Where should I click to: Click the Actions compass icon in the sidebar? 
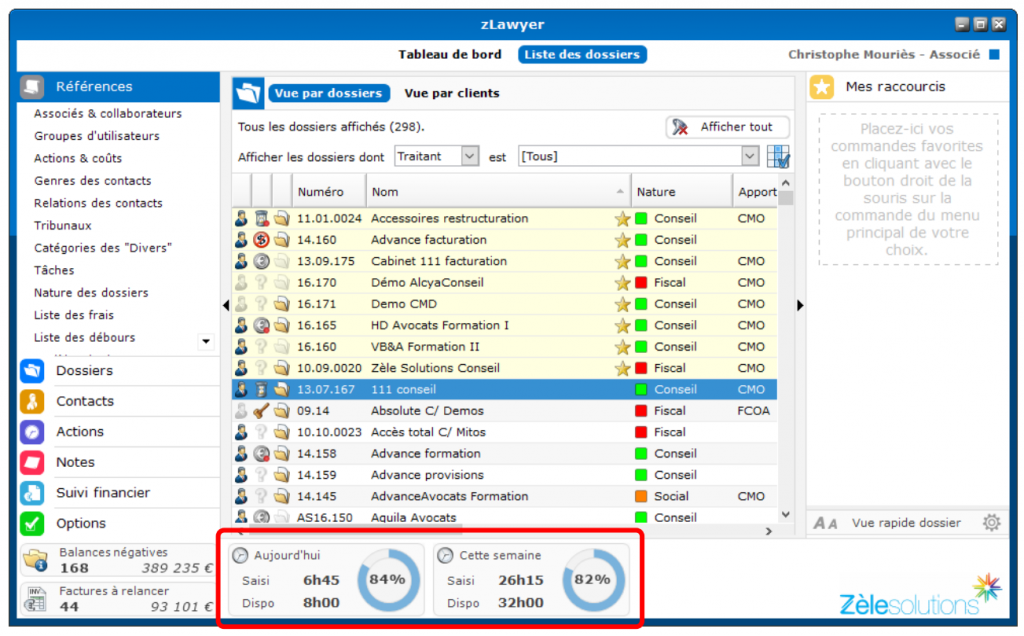[x=32, y=432]
